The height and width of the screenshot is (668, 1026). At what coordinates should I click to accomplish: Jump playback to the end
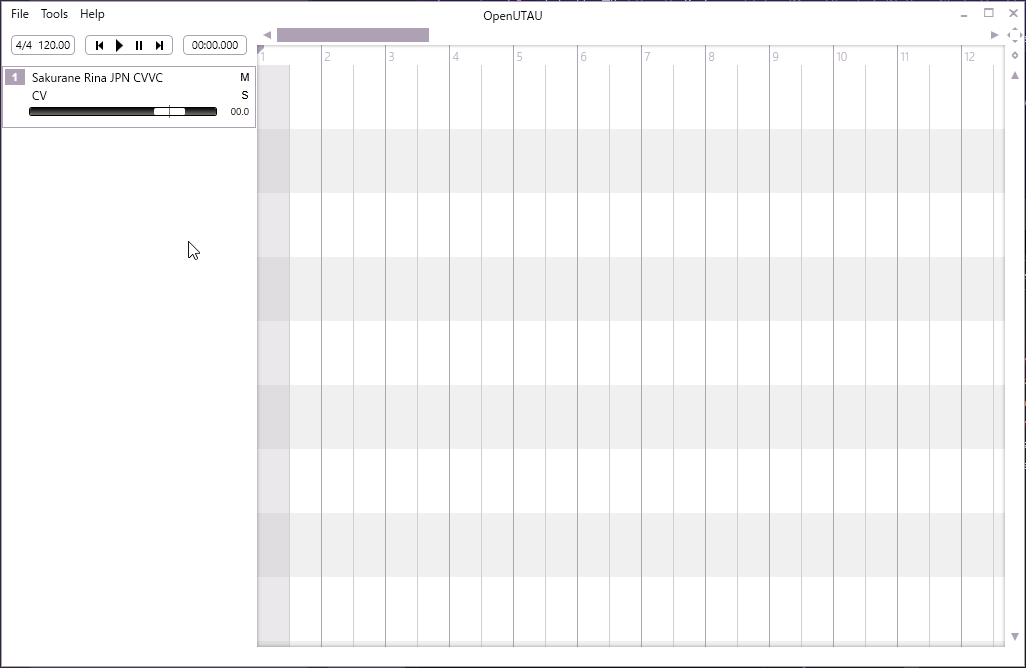tap(159, 45)
